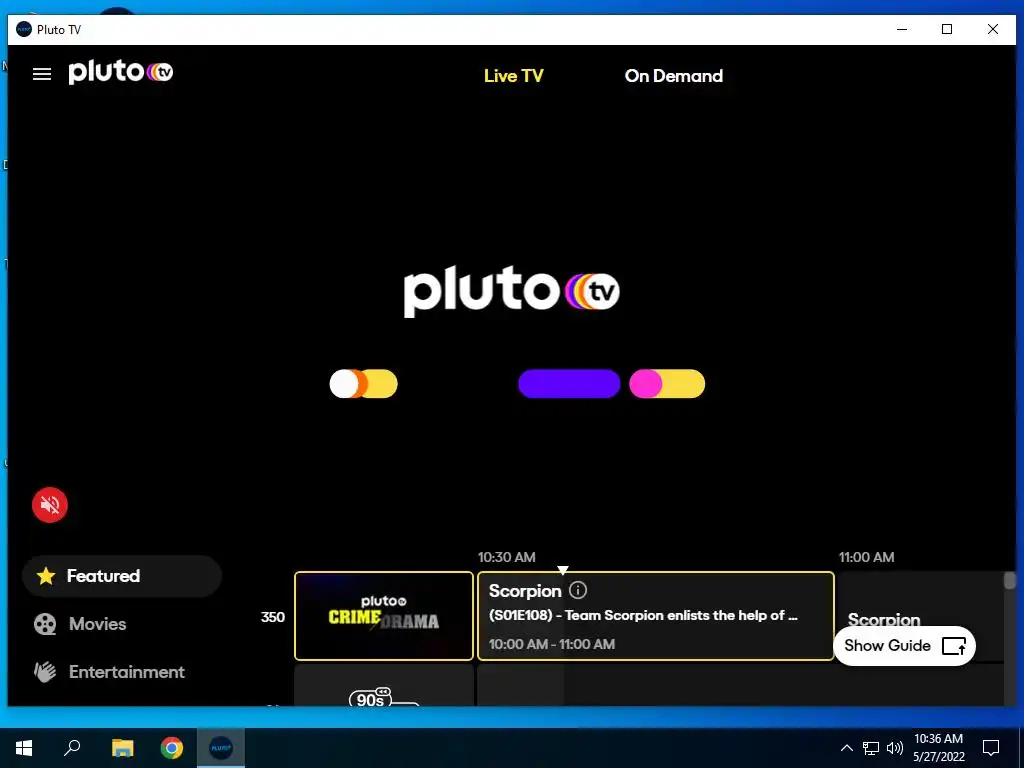Open taskbar search
This screenshot has height=768, width=1024.
pos(72,748)
